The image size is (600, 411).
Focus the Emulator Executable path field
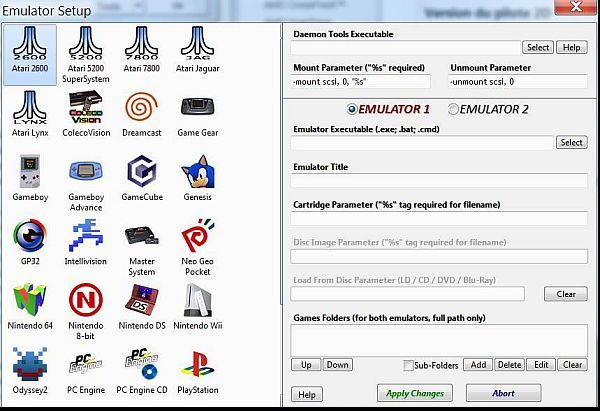pyautogui.click(x=422, y=142)
